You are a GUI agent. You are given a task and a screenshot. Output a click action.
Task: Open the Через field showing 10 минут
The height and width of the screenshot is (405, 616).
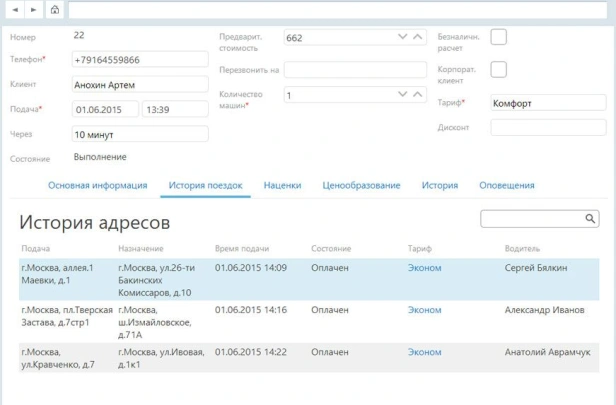(139, 134)
